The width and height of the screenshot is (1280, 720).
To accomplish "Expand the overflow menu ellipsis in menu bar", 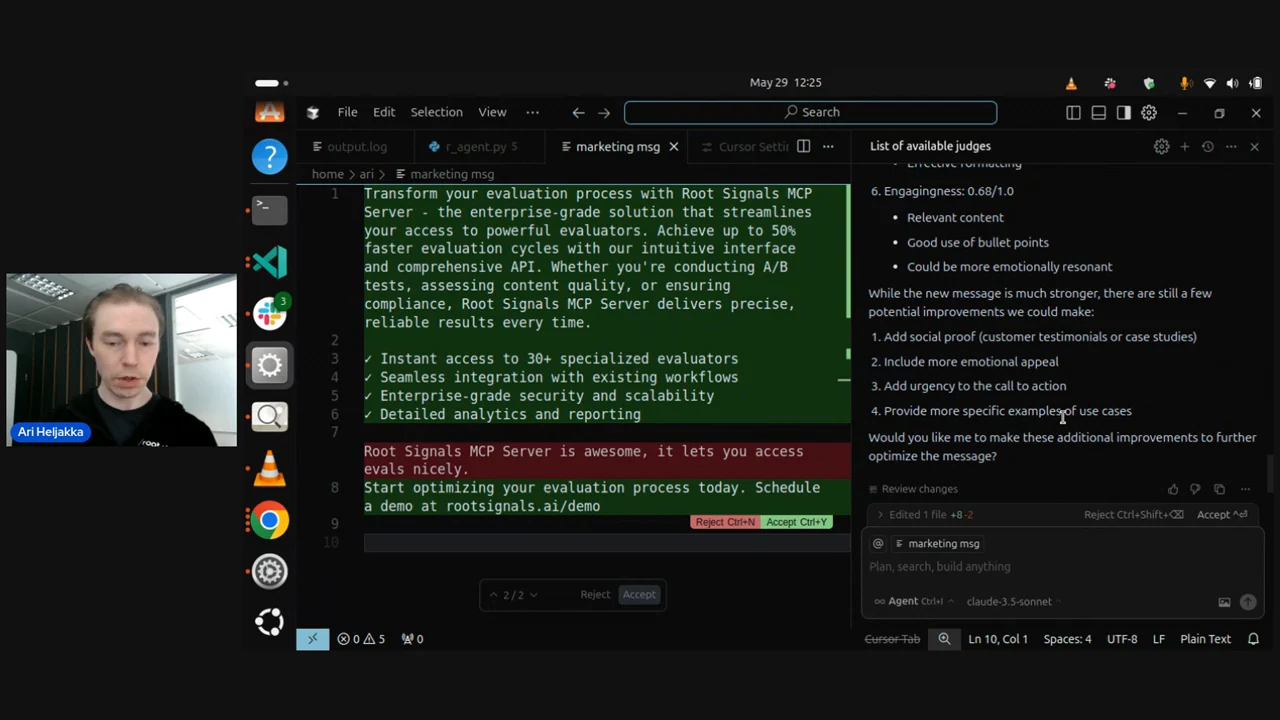I will (x=532, y=112).
